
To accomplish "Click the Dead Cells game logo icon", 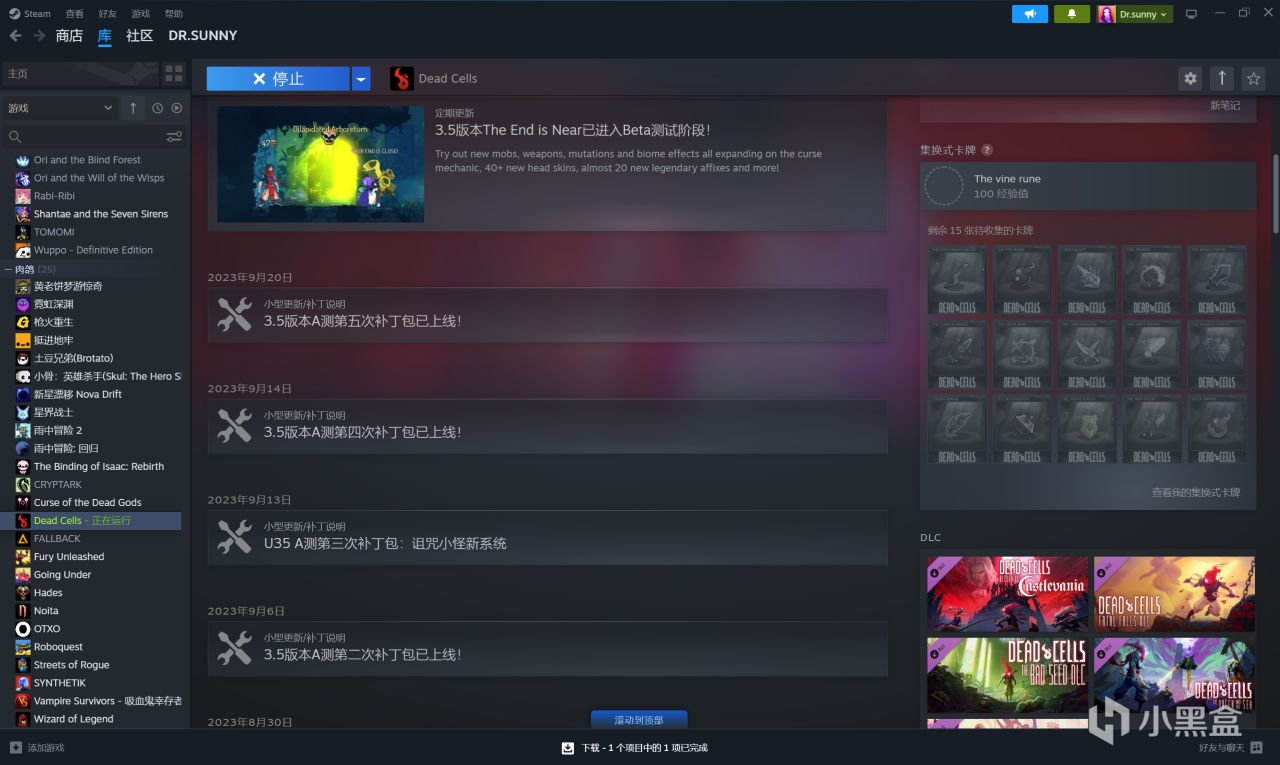I will tap(402, 78).
